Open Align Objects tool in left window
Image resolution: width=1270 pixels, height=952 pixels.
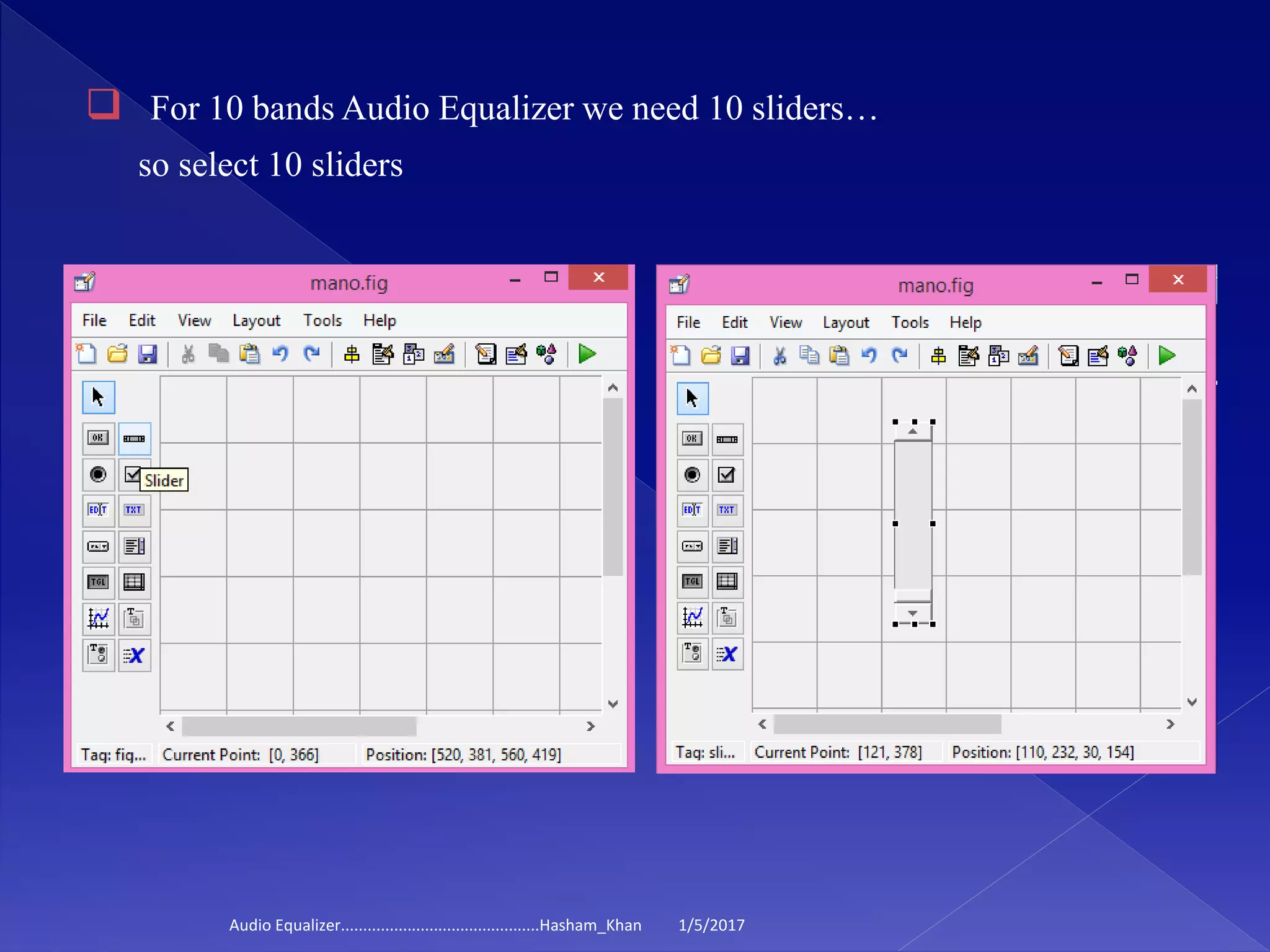pos(352,354)
